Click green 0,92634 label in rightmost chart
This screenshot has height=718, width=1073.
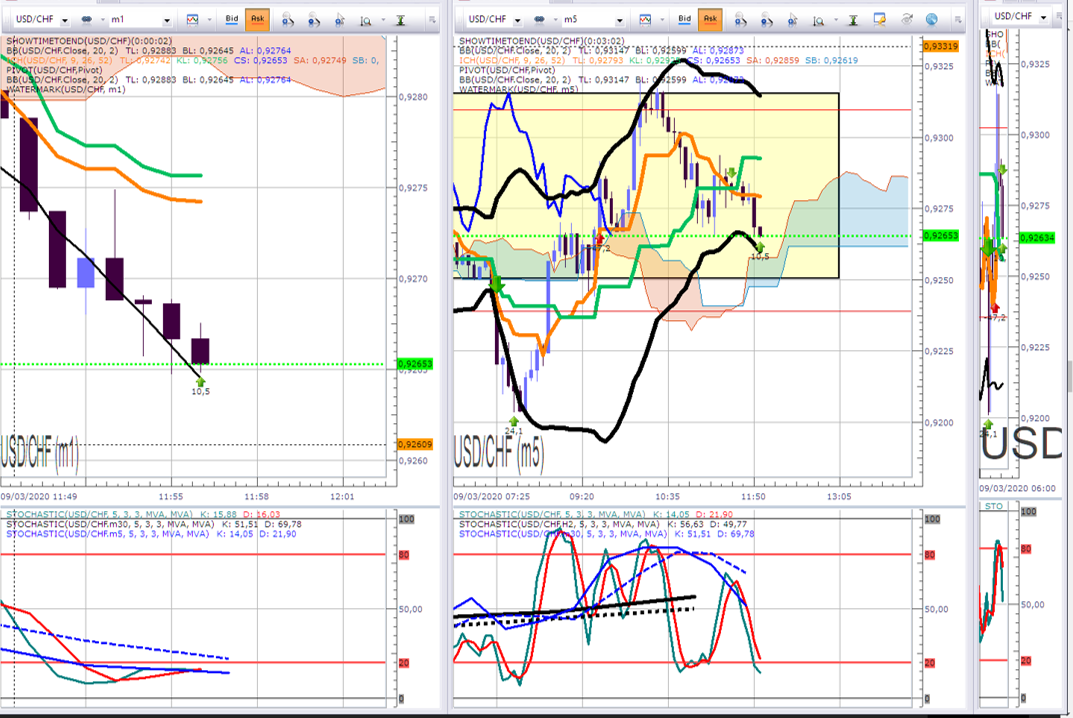(x=1037, y=238)
